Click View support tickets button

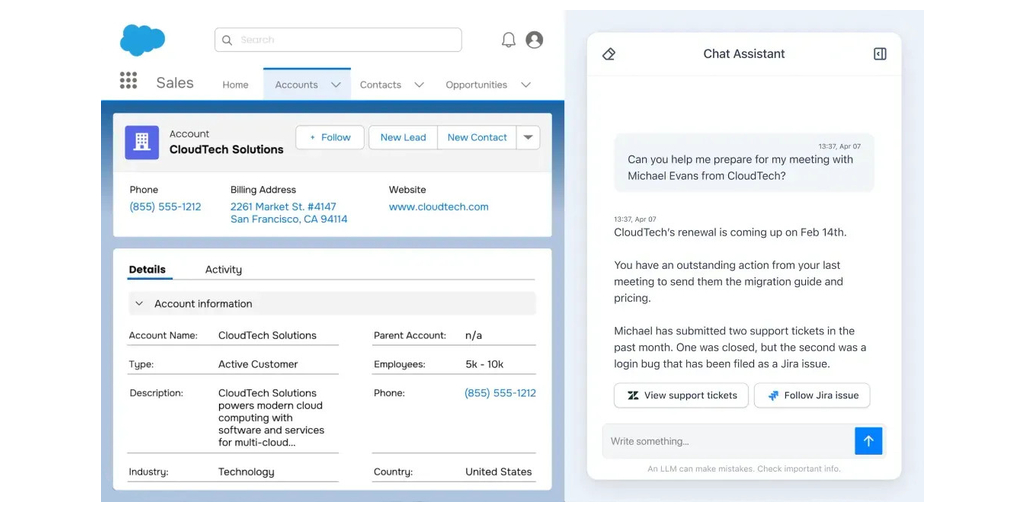[681, 395]
